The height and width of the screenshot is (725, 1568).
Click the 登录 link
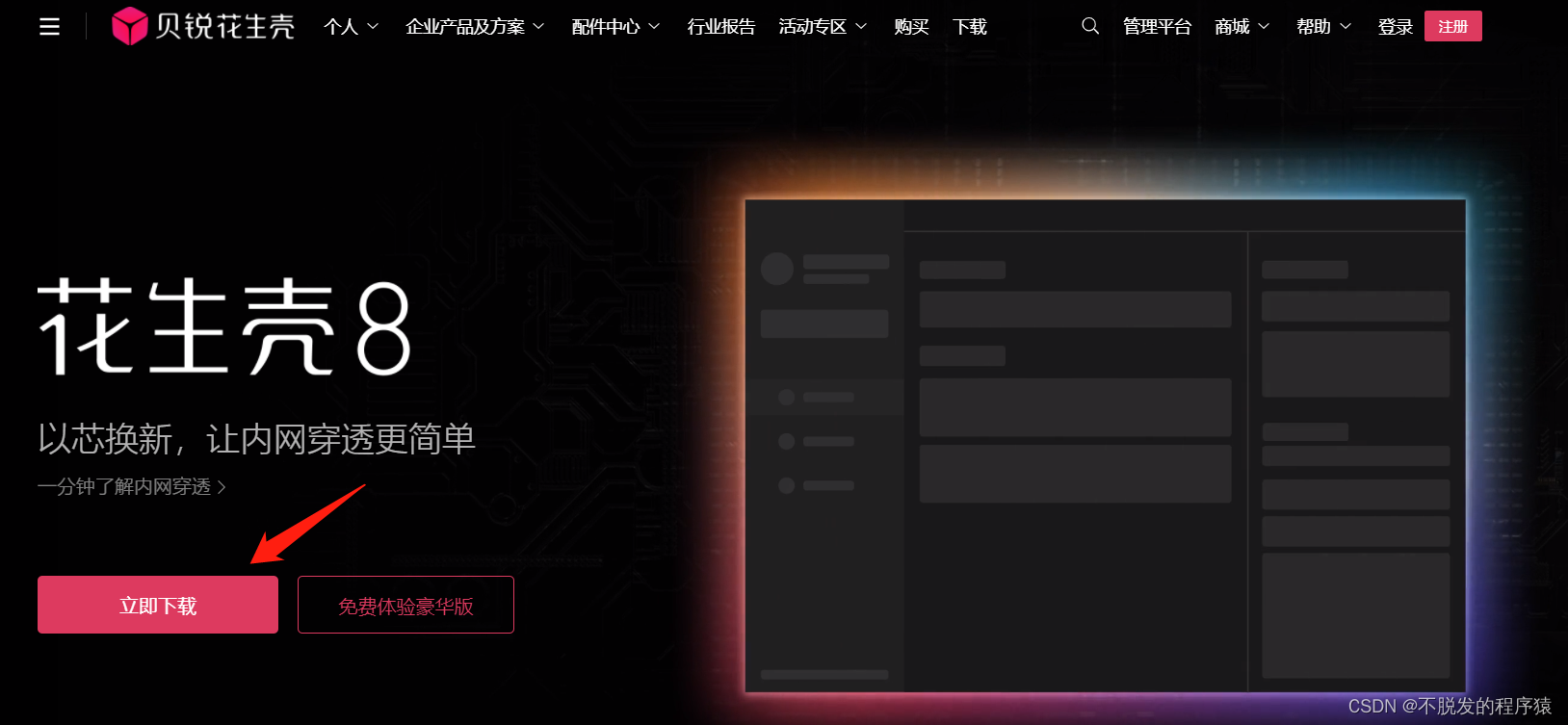1395,27
